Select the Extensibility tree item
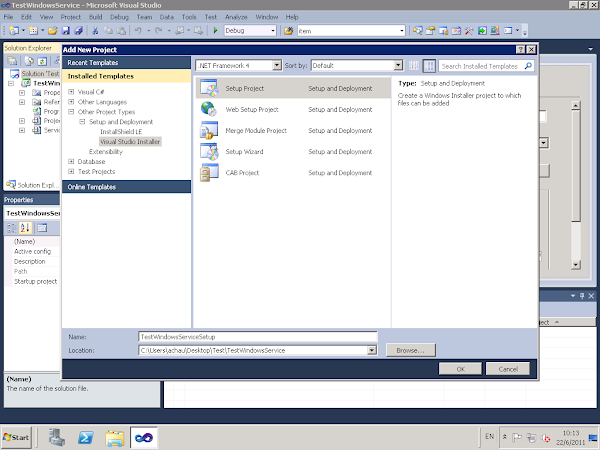The width and height of the screenshot is (600, 450). point(106,152)
